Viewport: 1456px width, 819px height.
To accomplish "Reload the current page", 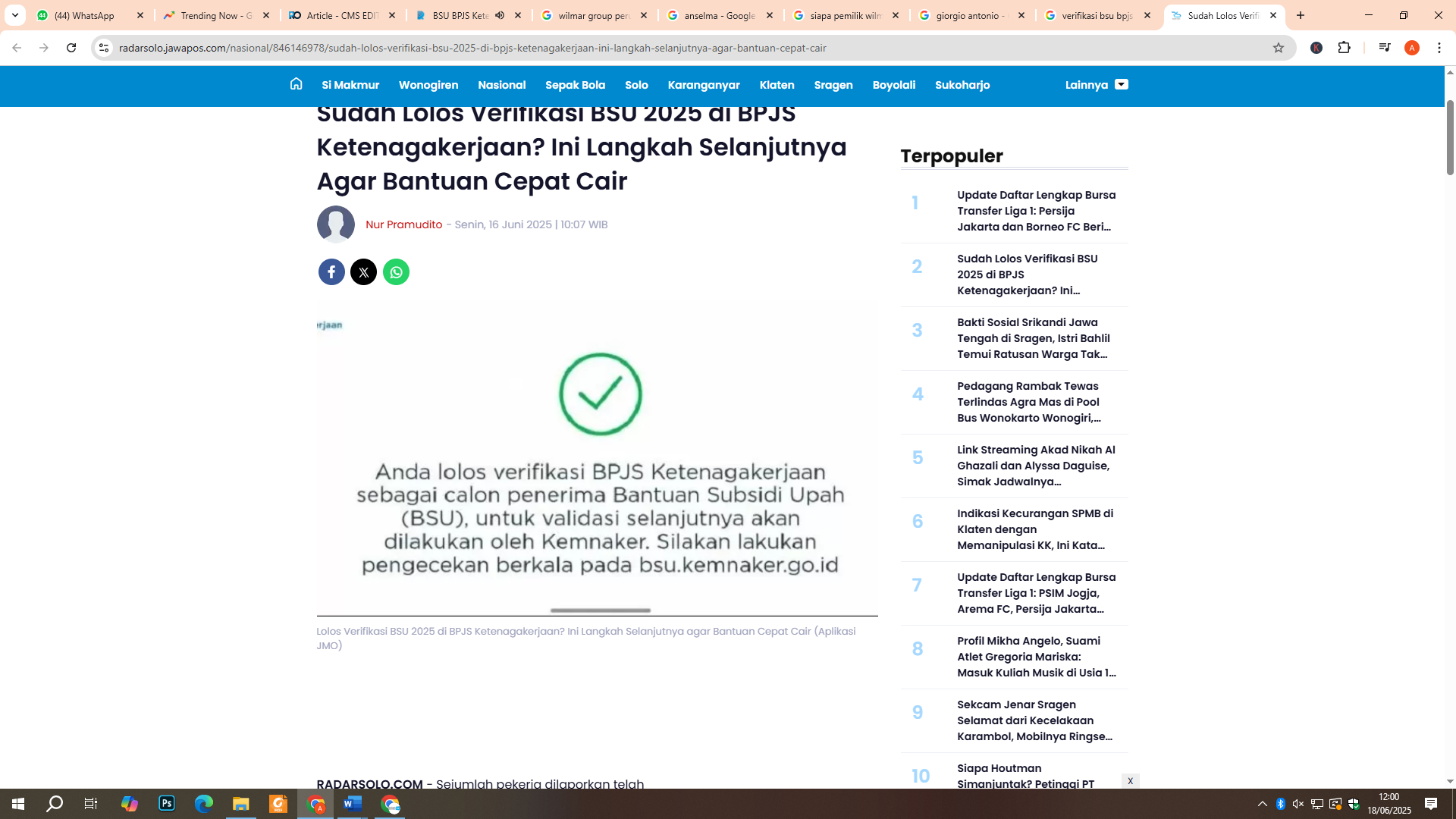I will pos(71,48).
